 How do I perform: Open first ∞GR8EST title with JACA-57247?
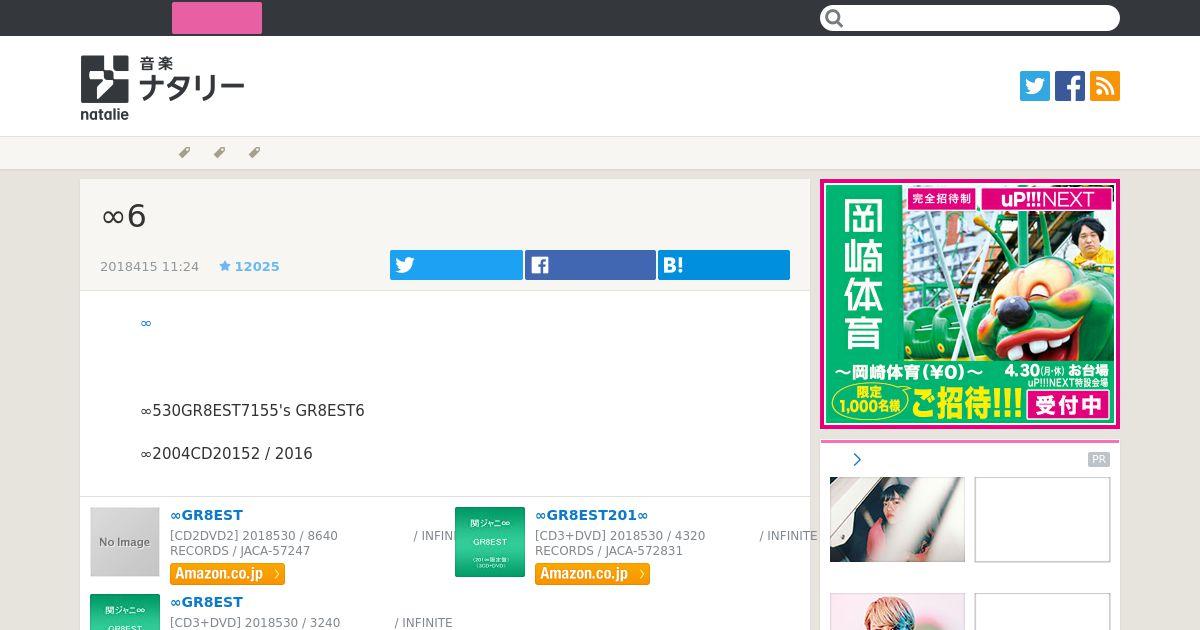(x=206, y=515)
